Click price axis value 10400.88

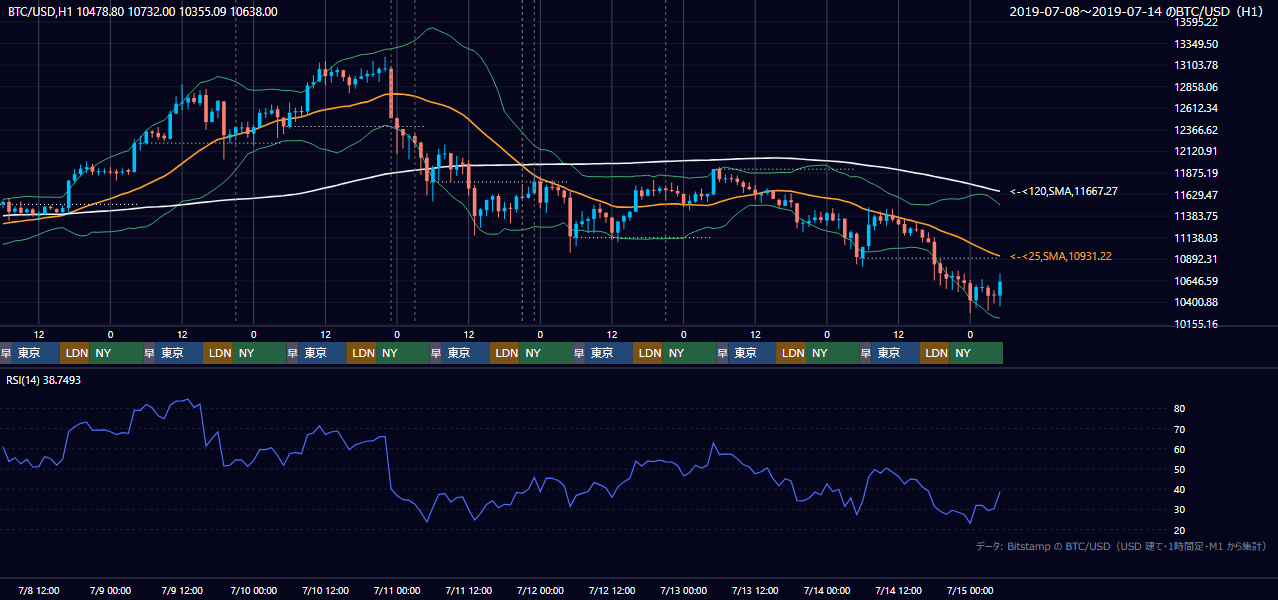(1196, 302)
